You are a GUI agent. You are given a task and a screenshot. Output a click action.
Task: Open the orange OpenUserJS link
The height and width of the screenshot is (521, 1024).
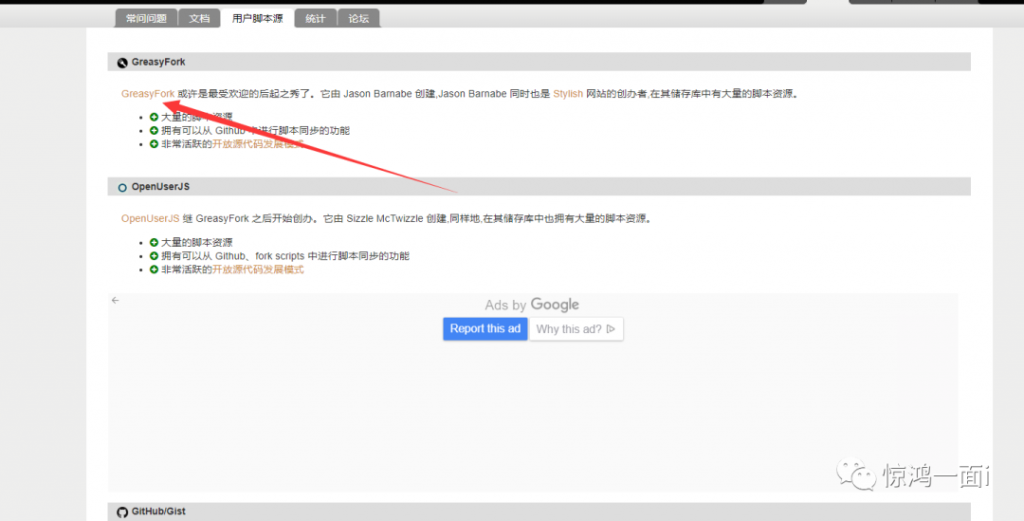coord(150,218)
